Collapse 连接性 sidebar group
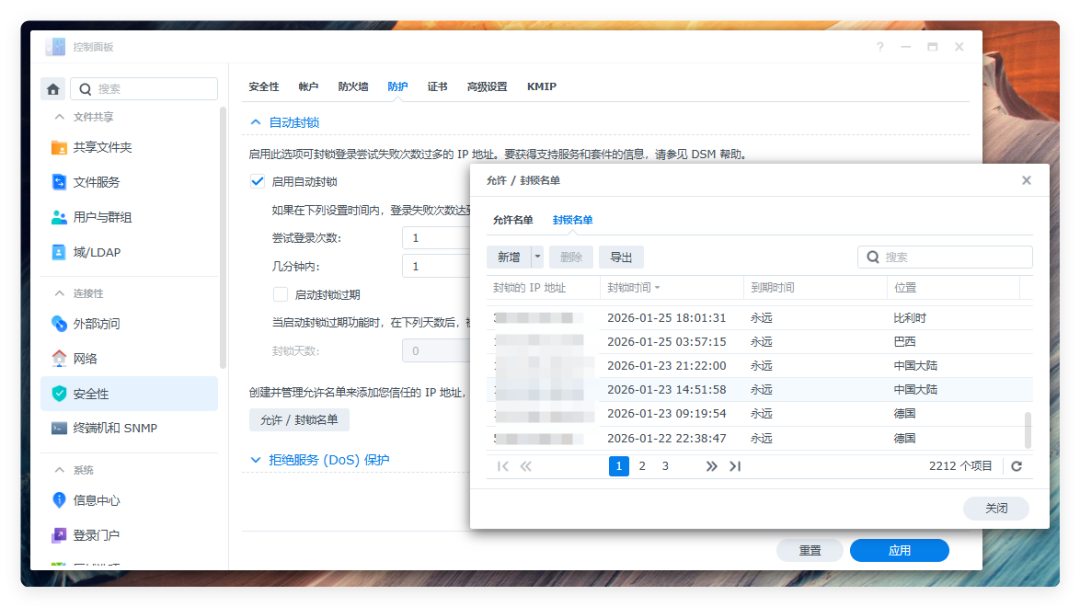Image resolution: width=1080 pixels, height=607 pixels. click(x=59, y=294)
